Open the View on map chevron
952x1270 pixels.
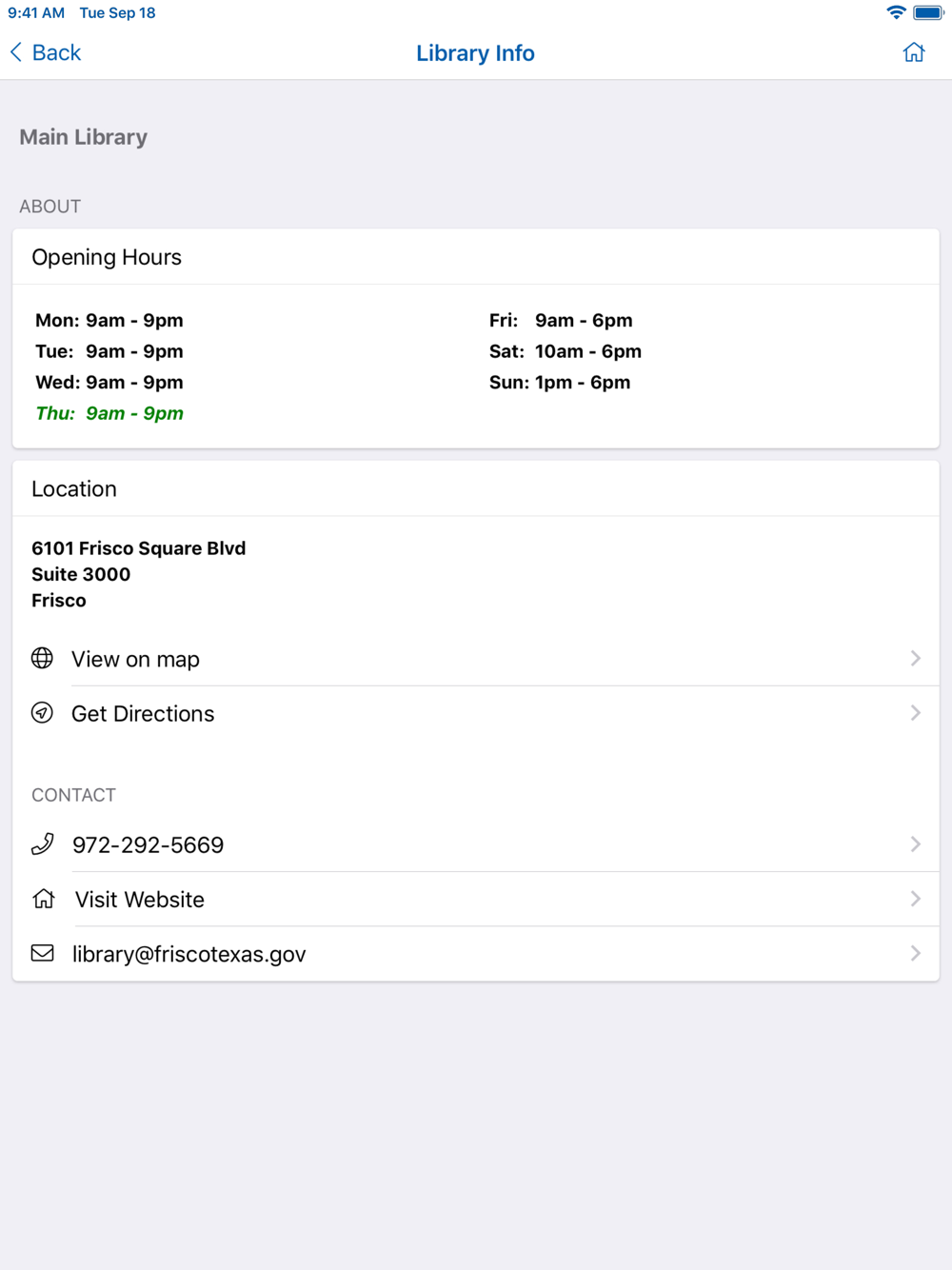915,658
